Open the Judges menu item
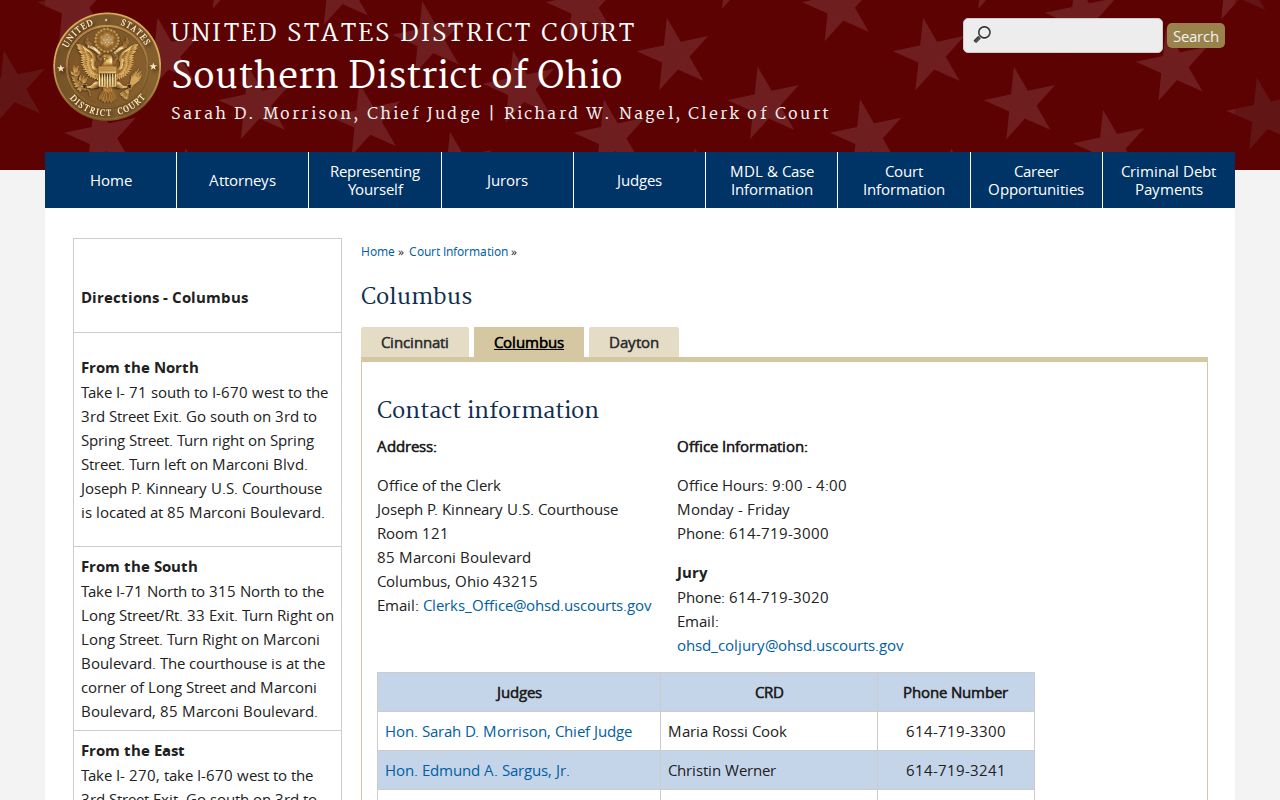The height and width of the screenshot is (800, 1280). [639, 180]
